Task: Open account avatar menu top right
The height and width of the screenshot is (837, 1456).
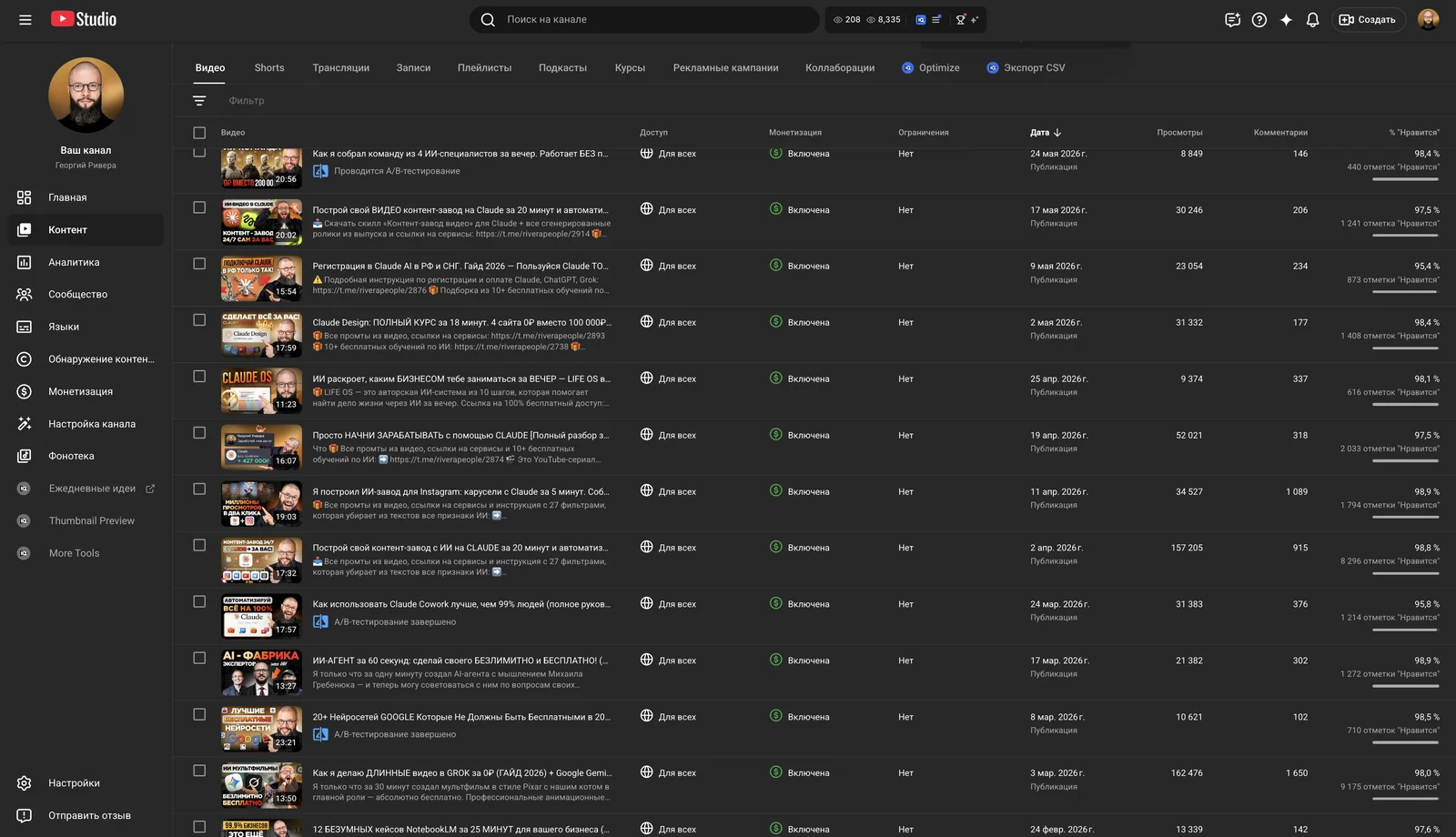Action: point(1429,19)
